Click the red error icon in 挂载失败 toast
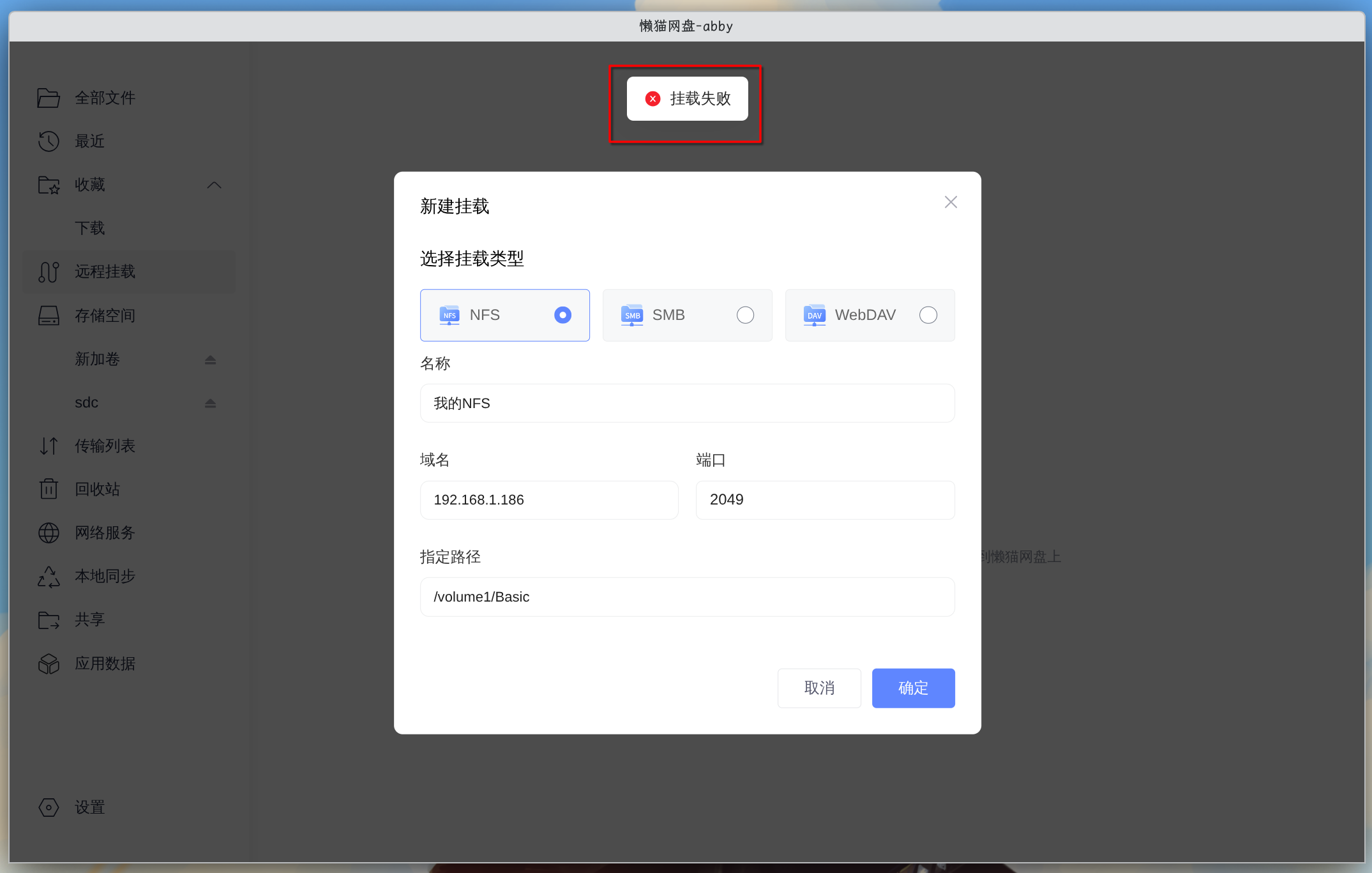The height and width of the screenshot is (873, 1372). (652, 99)
